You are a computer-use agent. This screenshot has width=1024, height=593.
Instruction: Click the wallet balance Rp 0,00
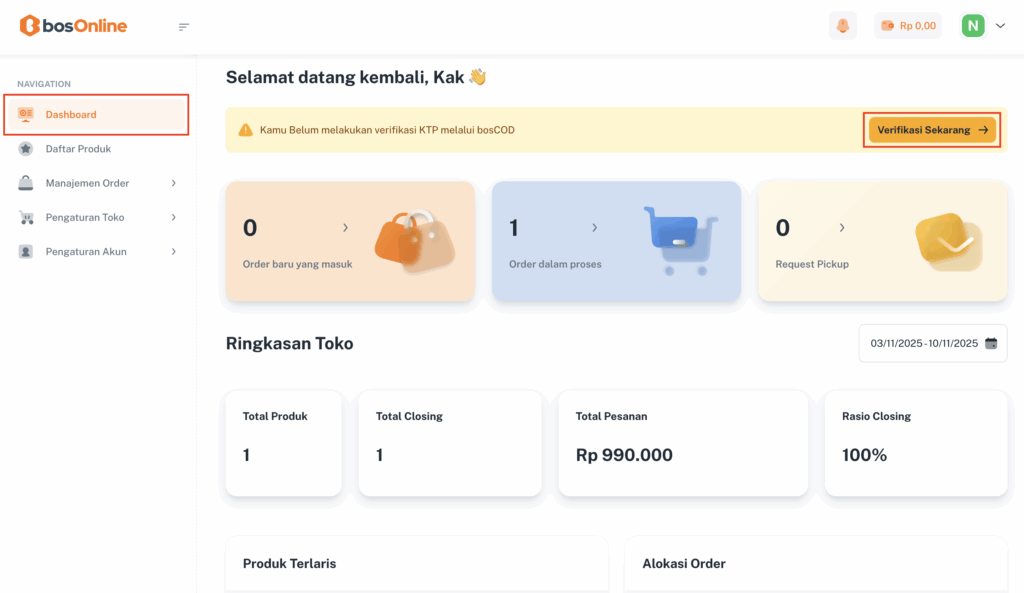coord(908,26)
